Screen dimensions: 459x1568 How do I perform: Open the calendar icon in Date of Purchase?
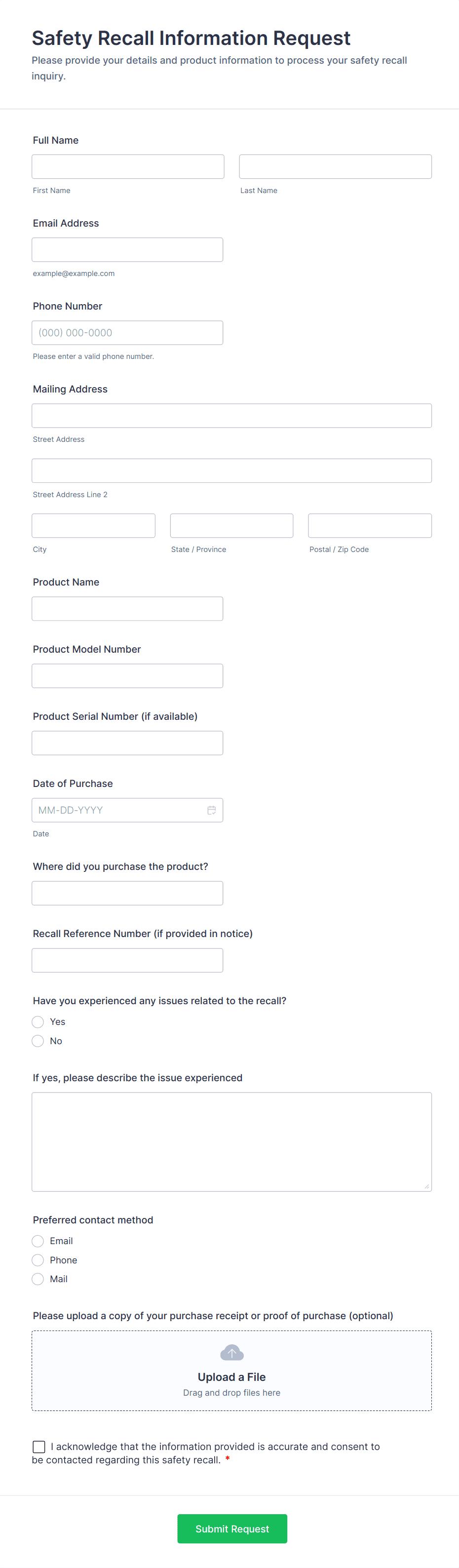click(x=211, y=810)
